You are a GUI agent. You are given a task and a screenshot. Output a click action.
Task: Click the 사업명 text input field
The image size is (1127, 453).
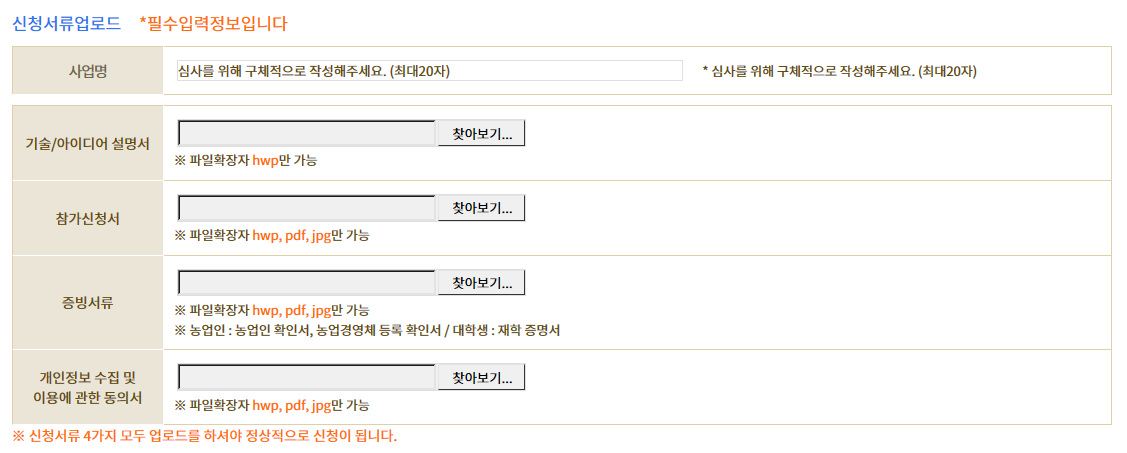pos(428,71)
